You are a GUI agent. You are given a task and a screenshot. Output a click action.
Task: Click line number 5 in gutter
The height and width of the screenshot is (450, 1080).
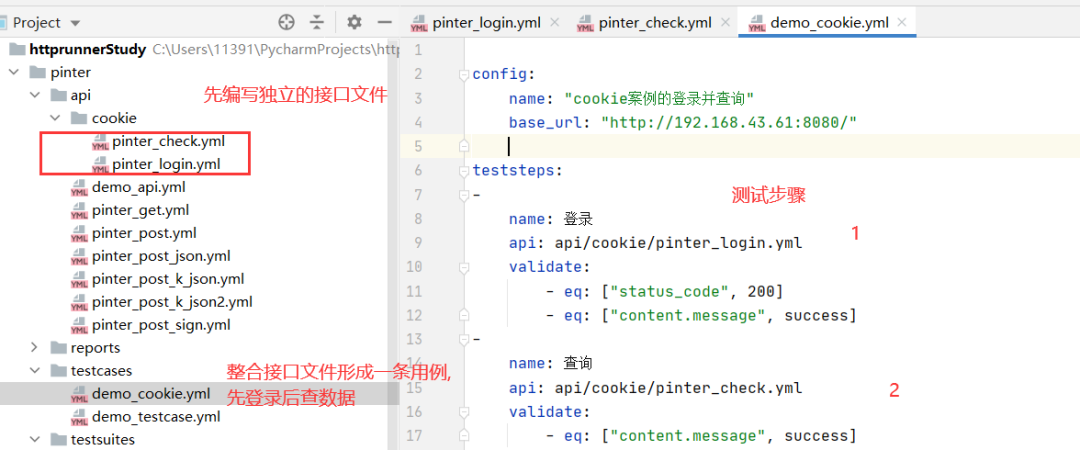(419, 146)
